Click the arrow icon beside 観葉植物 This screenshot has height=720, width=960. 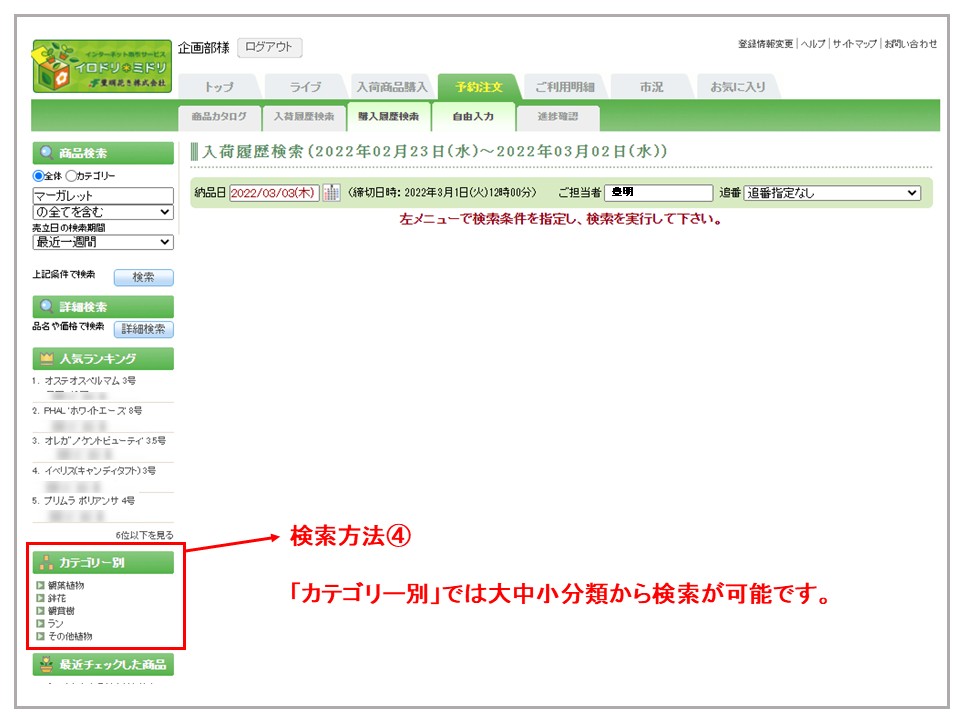tap(40, 585)
